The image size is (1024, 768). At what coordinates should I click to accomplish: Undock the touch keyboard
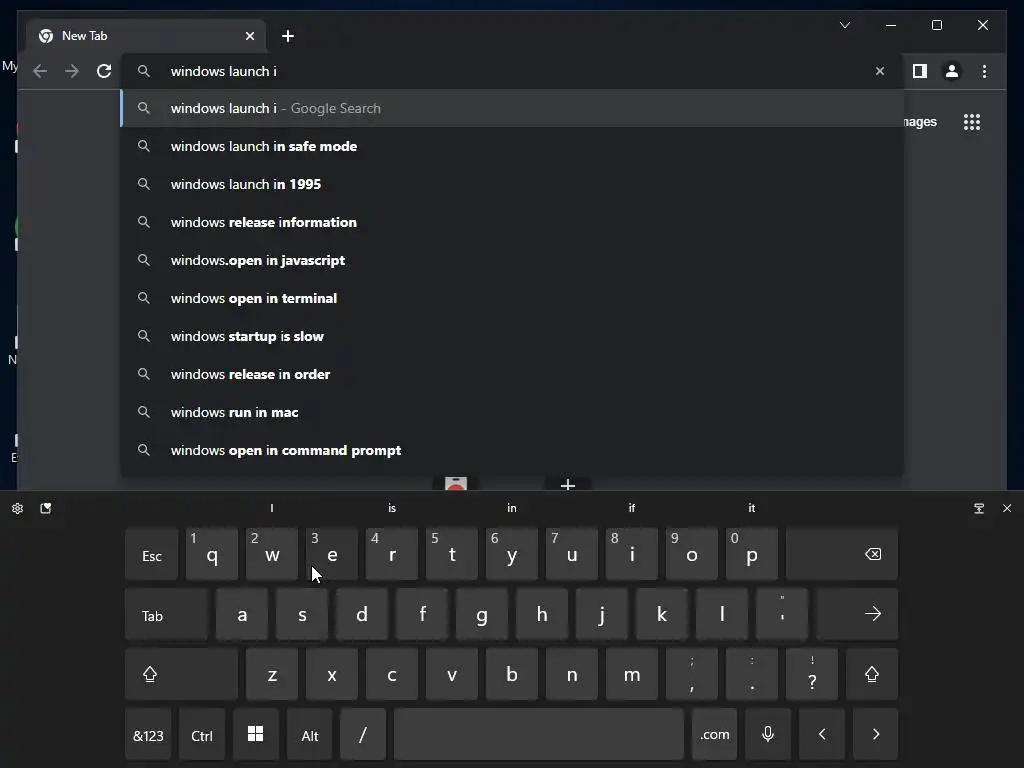click(979, 508)
